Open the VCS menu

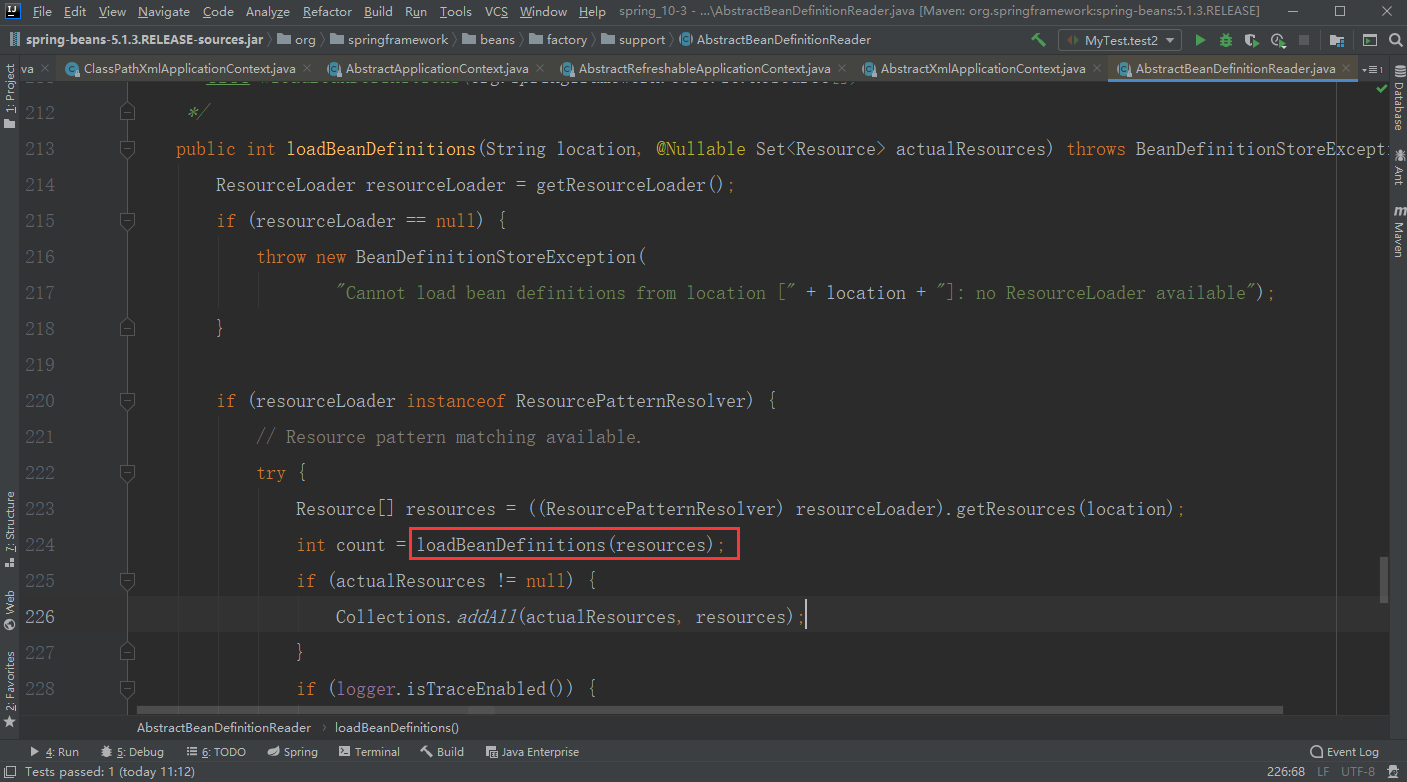[496, 11]
